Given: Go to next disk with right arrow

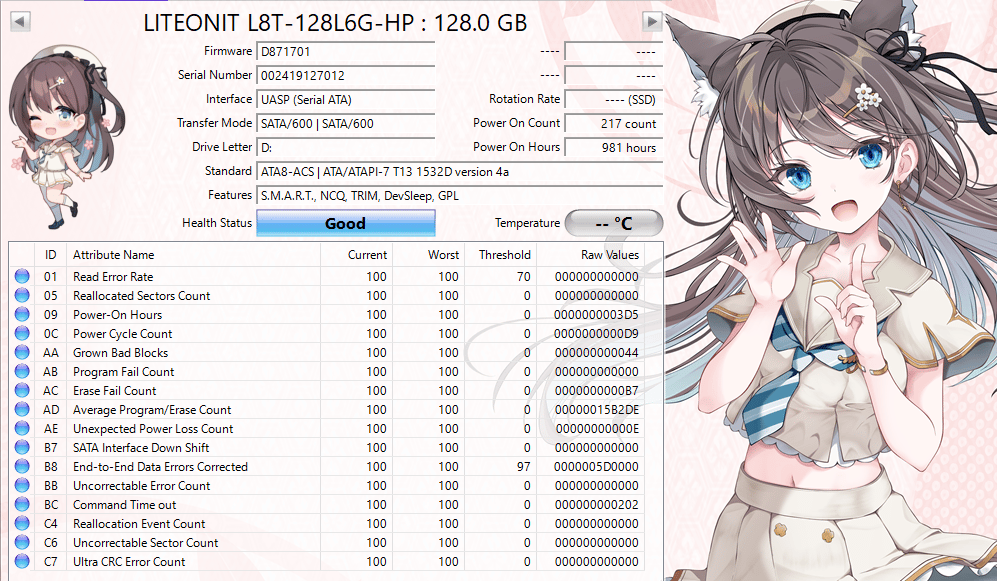Looking at the screenshot, I should pos(652,22).
